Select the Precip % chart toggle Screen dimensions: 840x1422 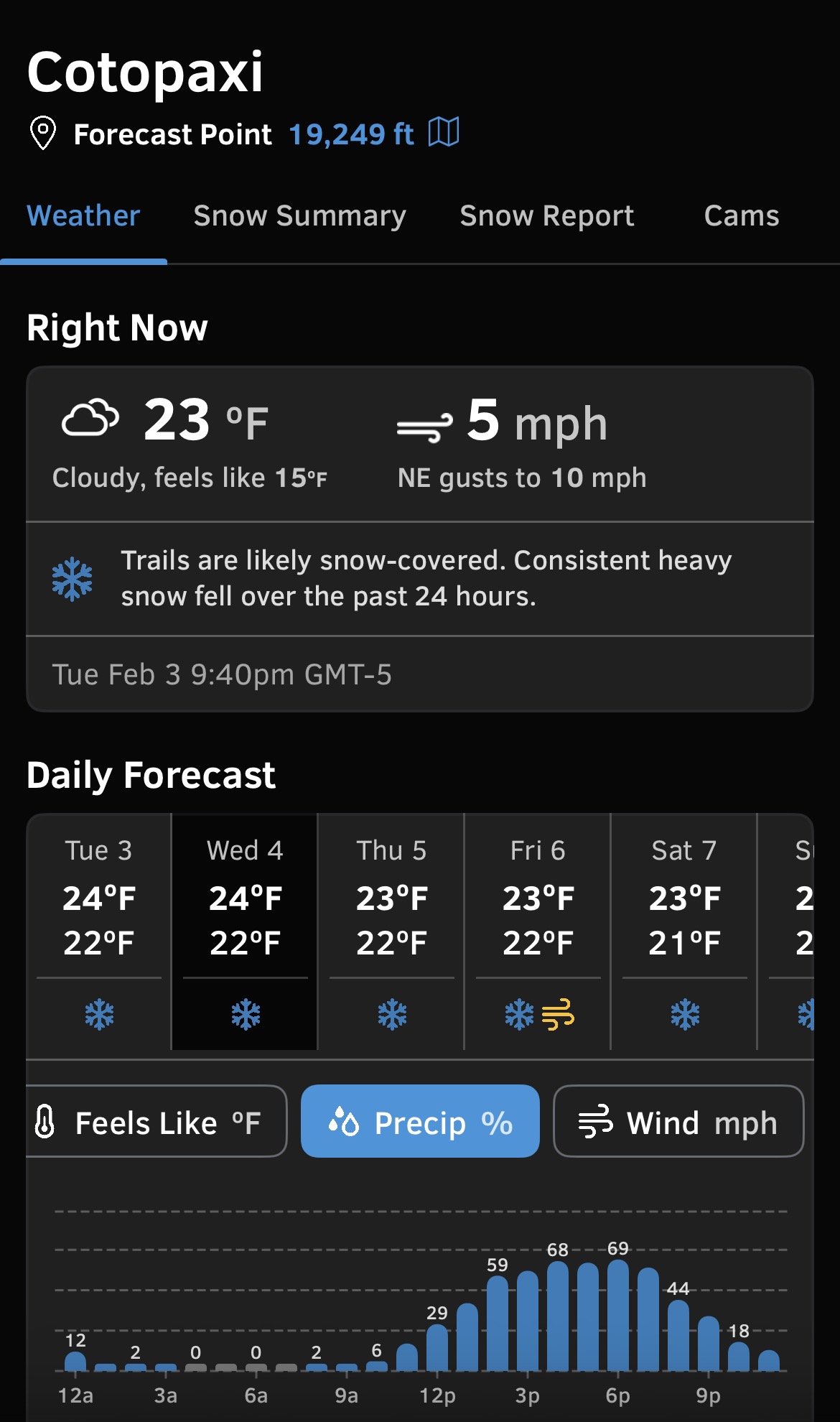click(420, 1122)
